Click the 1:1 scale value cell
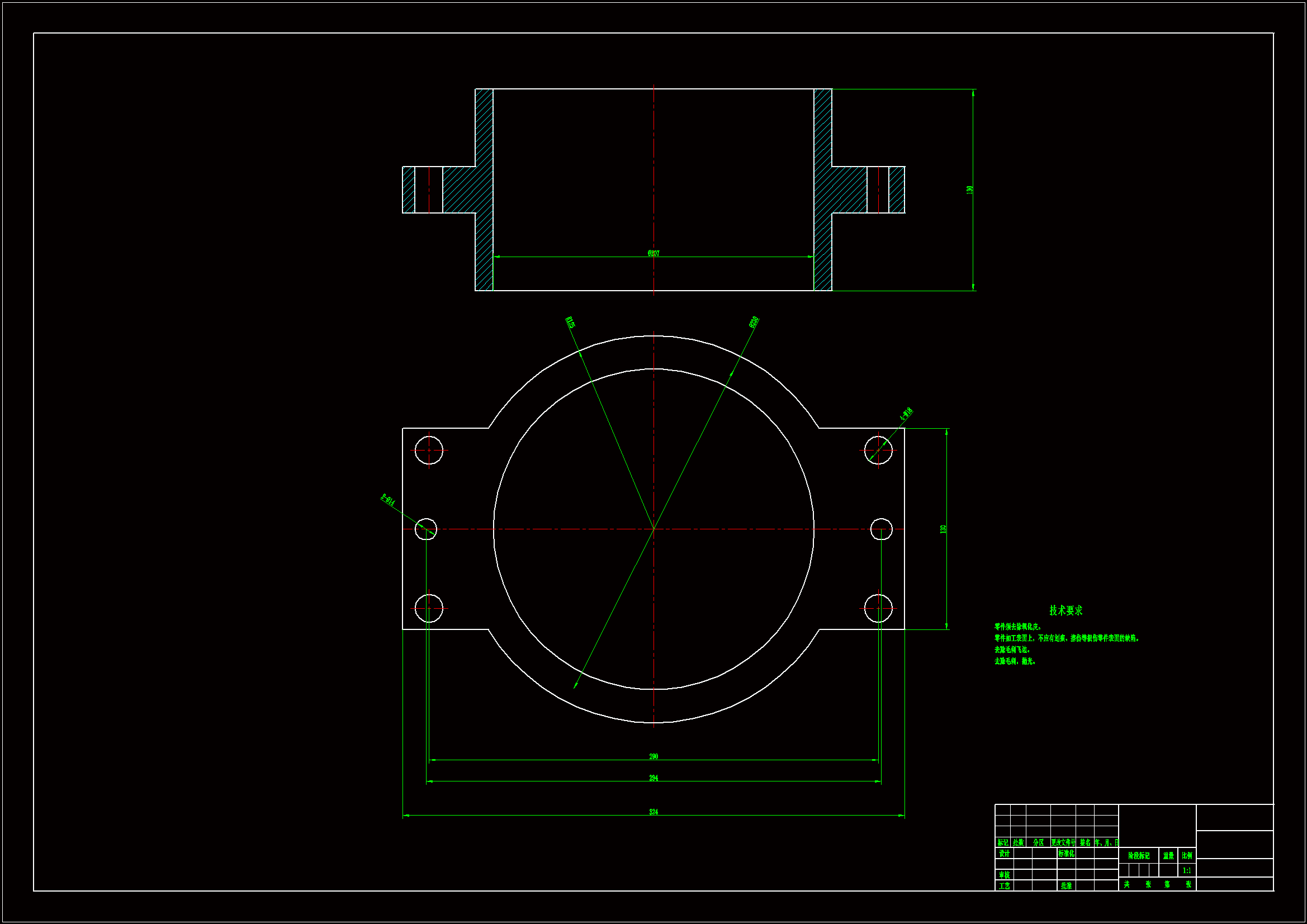Screen dimensions: 1307x924 tap(1187, 870)
